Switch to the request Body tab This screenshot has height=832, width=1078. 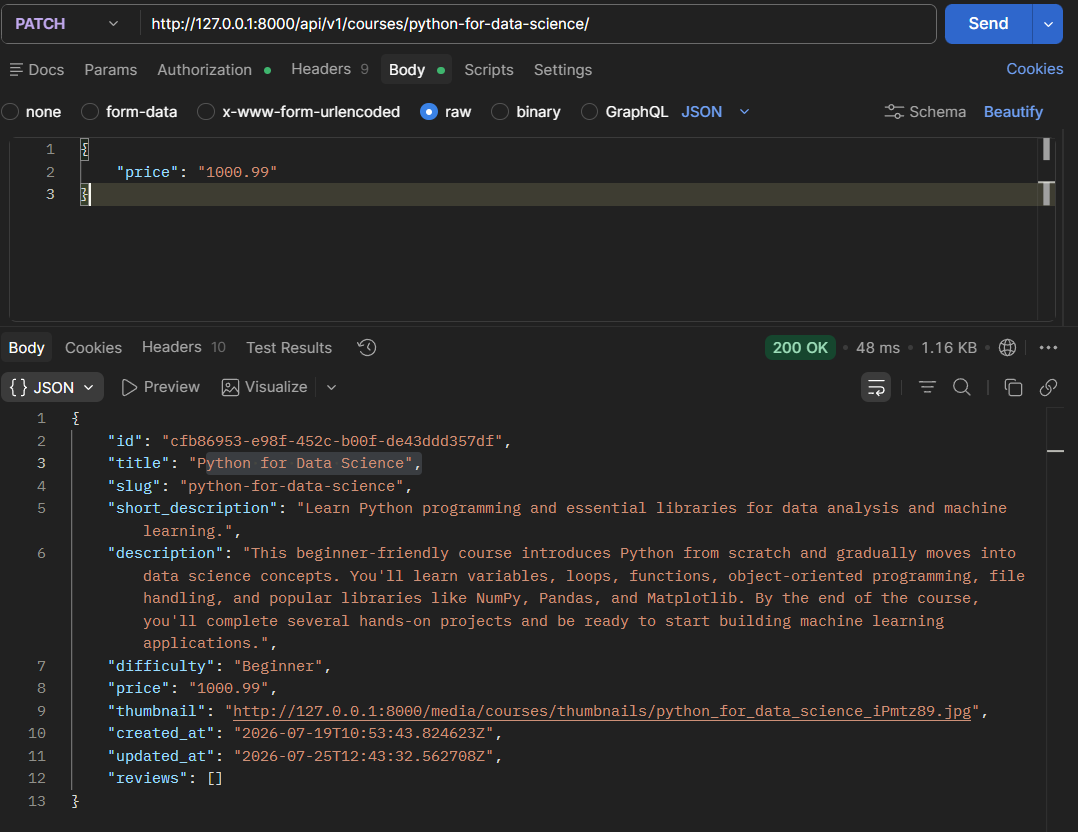(416, 70)
